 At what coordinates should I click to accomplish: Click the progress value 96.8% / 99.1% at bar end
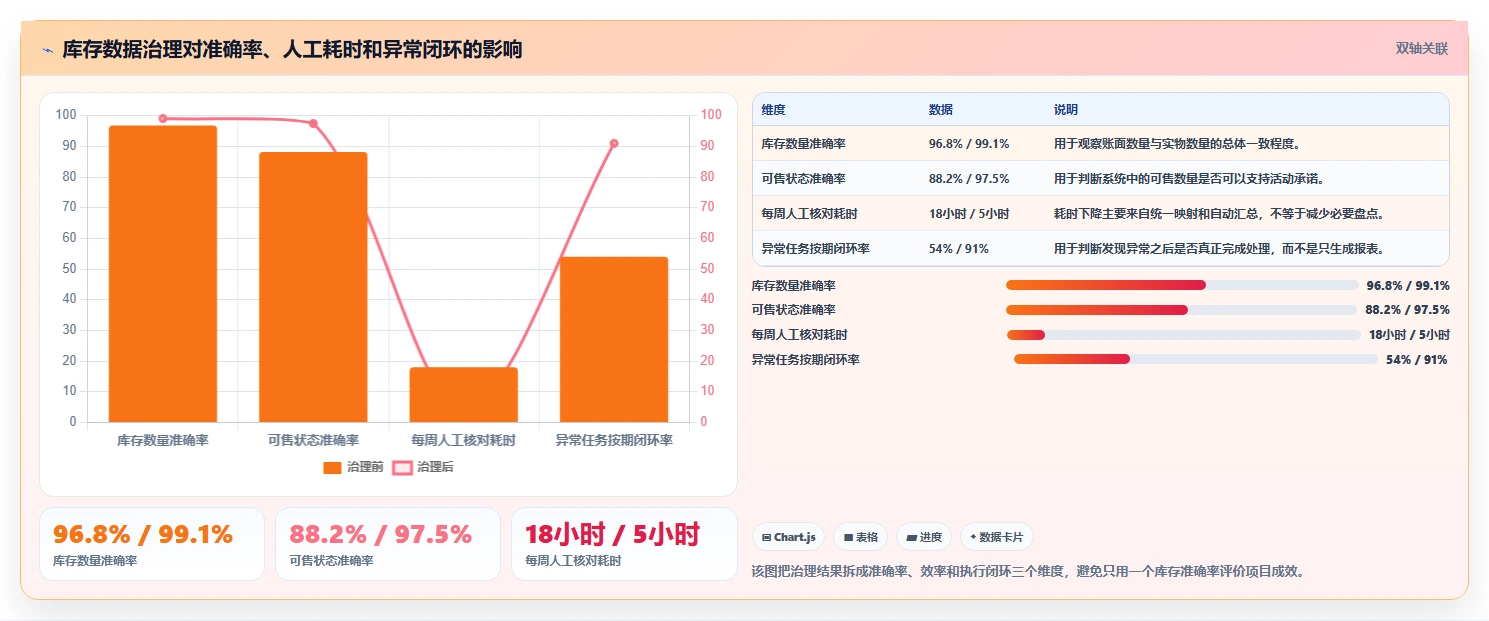tap(1408, 285)
